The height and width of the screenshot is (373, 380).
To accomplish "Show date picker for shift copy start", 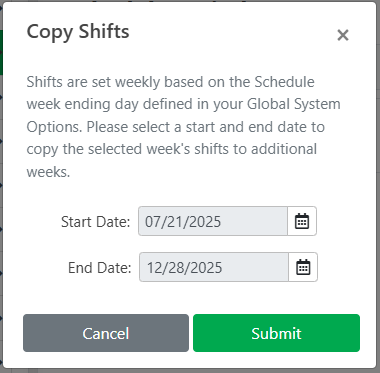I will point(302,221).
